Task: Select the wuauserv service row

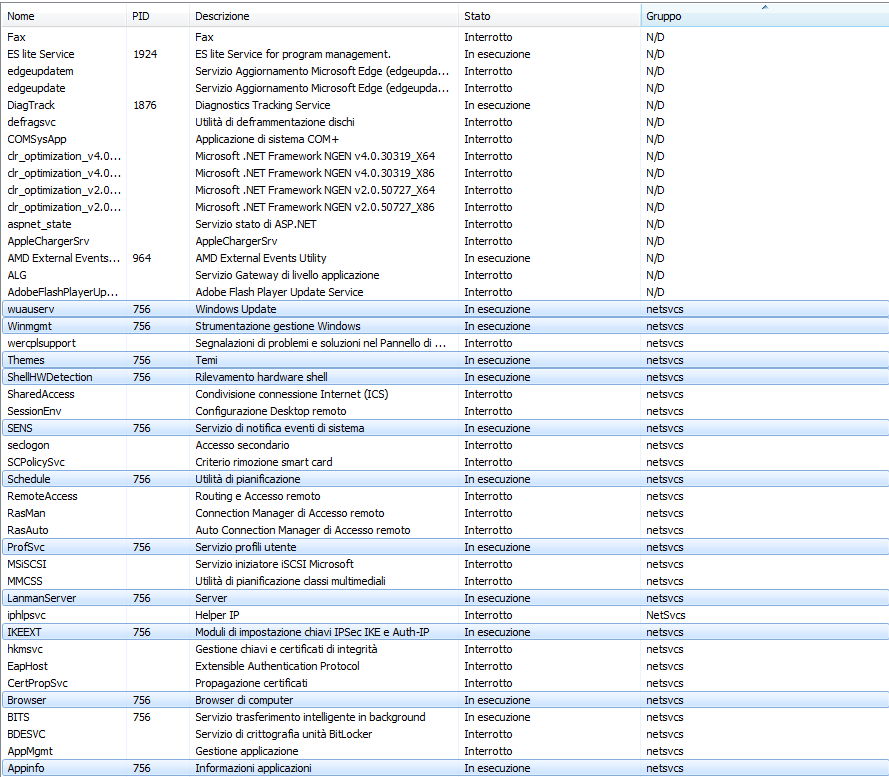Action: pyautogui.click(x=445, y=309)
